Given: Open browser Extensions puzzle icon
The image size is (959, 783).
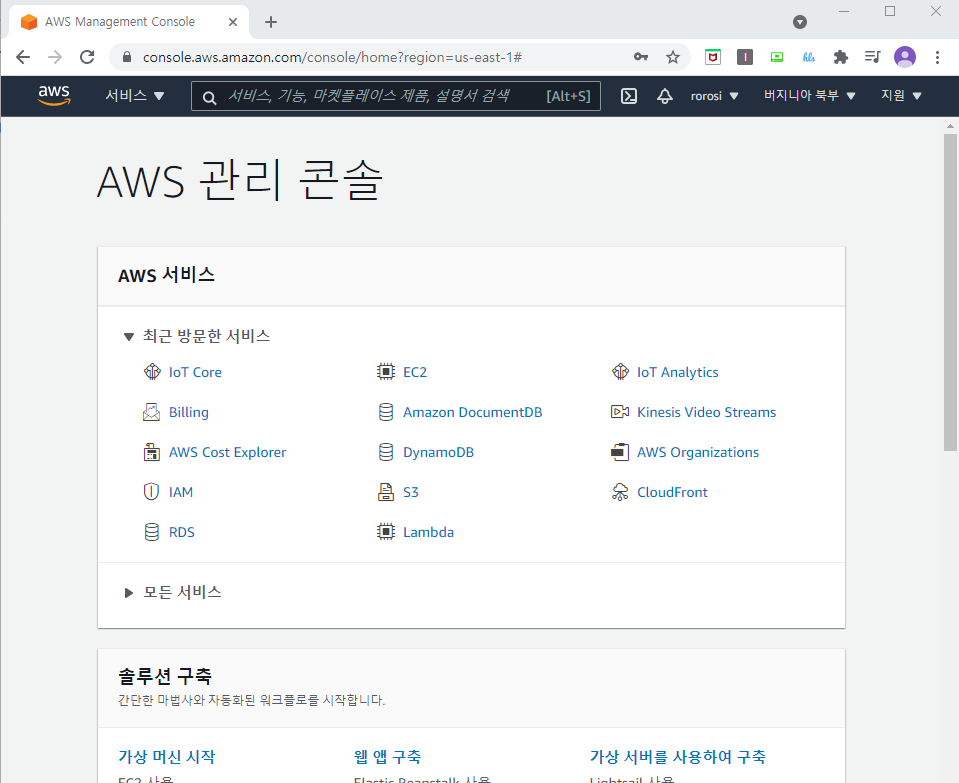Looking at the screenshot, I should [841, 57].
